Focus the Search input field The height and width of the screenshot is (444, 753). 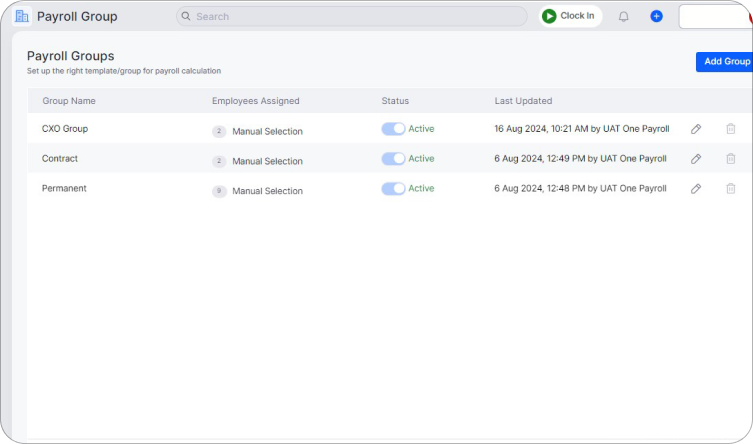click(x=352, y=16)
